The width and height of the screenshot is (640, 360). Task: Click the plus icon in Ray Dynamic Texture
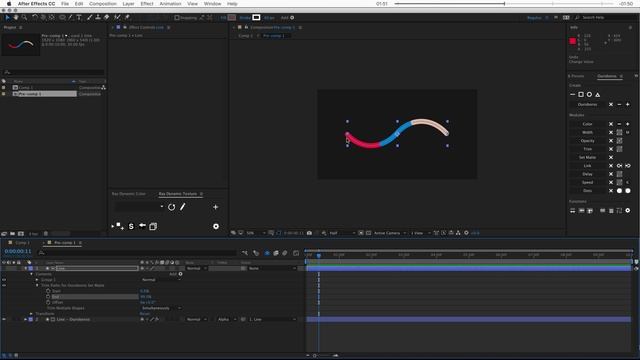(x=216, y=207)
